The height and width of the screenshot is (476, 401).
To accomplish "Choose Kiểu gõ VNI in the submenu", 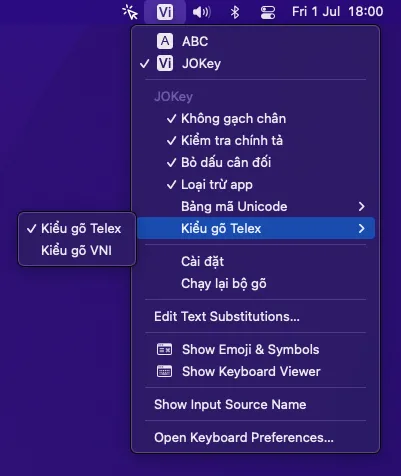I will (77, 250).
